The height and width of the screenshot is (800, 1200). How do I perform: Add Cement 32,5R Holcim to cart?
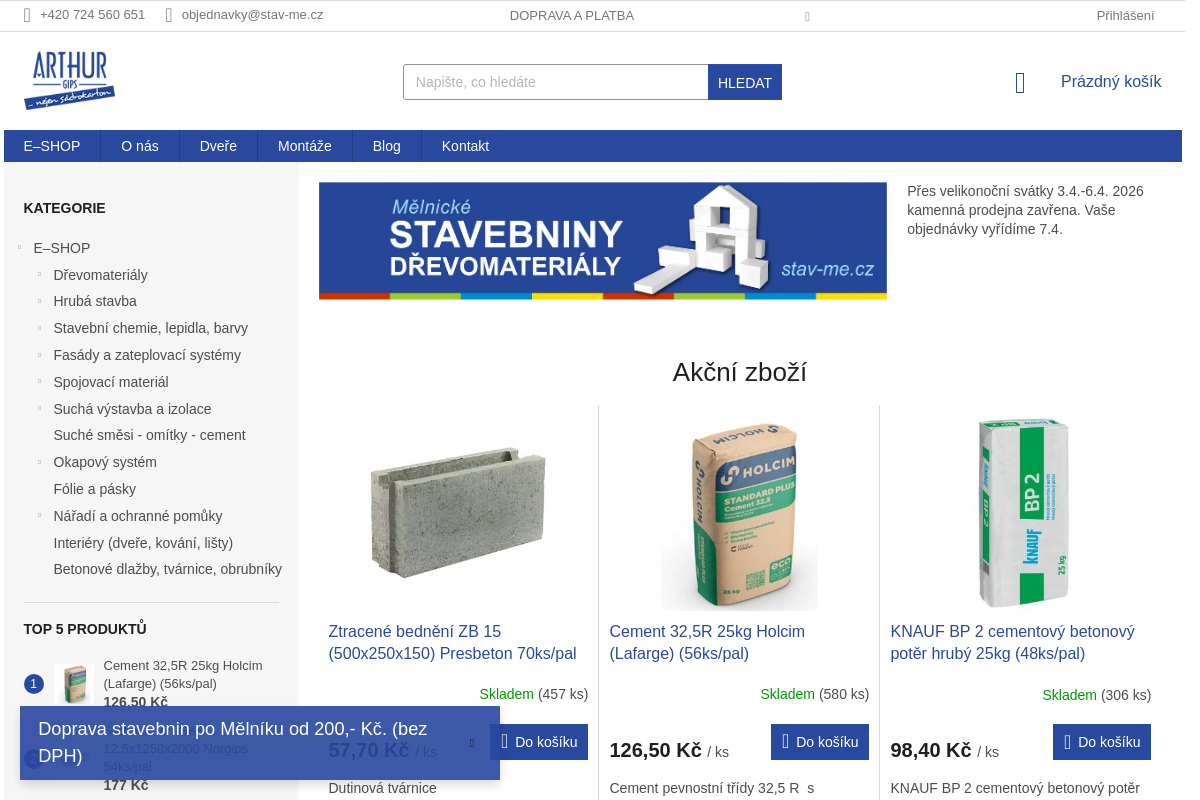point(820,742)
